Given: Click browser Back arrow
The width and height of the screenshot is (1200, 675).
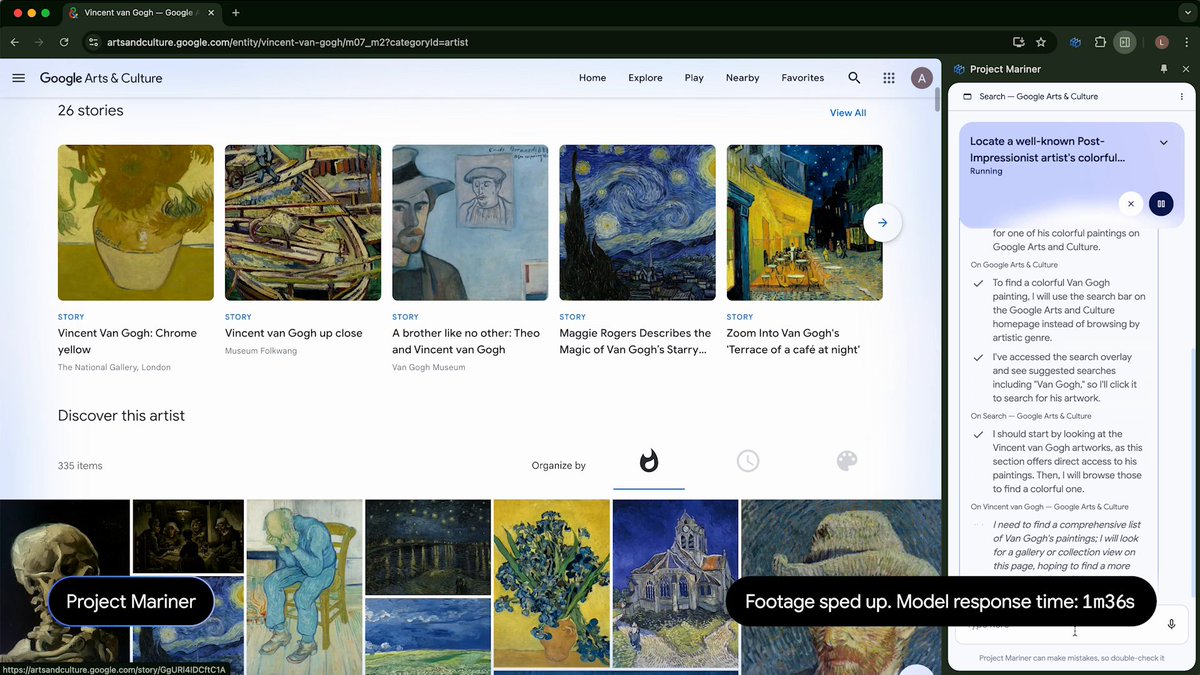Looking at the screenshot, I should [15, 42].
